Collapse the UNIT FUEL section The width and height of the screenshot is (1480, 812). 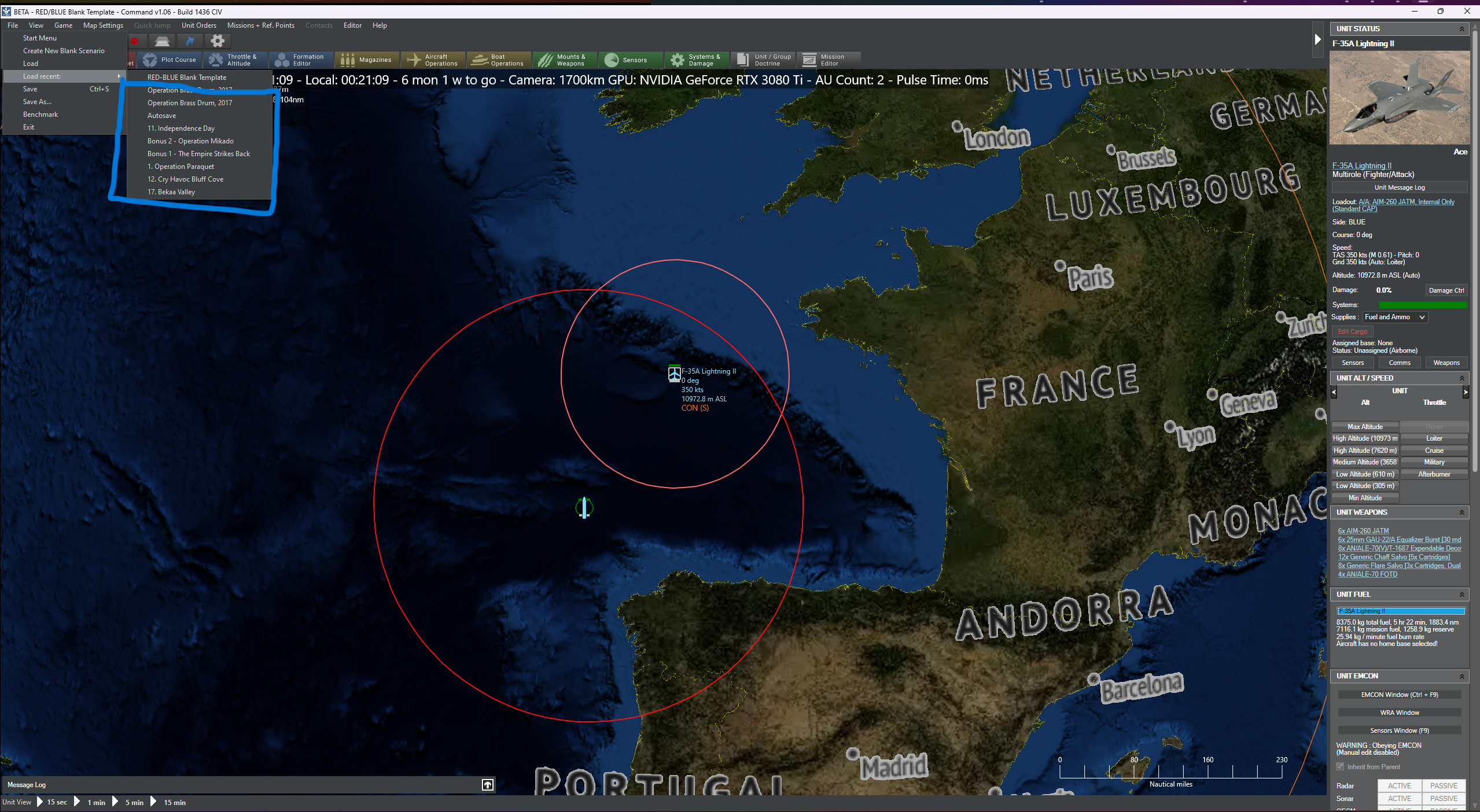(x=1462, y=595)
